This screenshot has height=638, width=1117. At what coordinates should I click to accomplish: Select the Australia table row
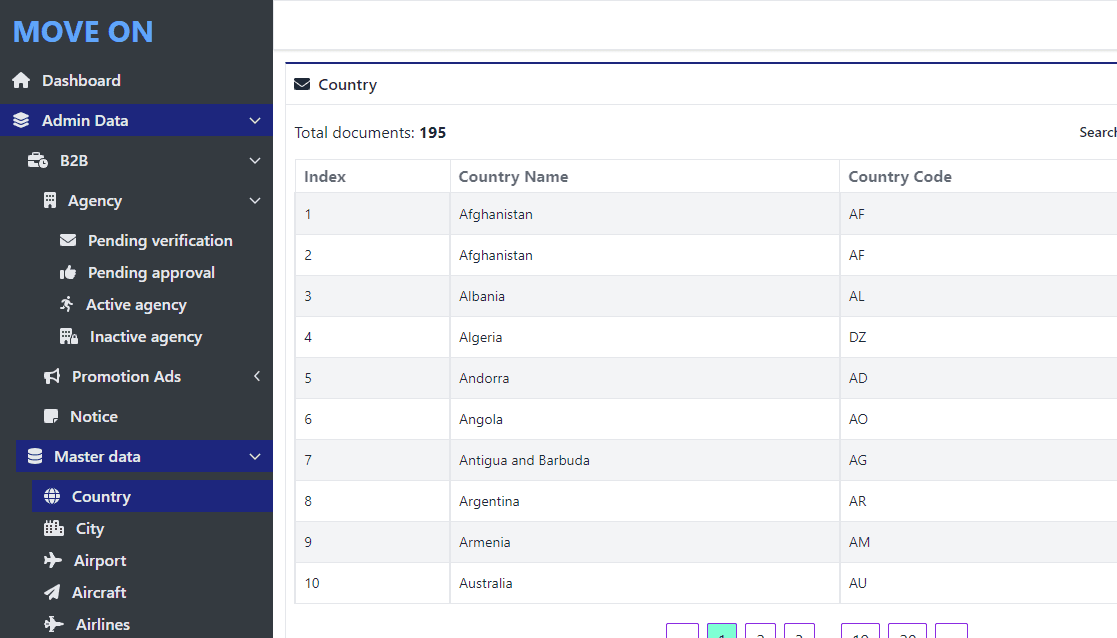486,583
